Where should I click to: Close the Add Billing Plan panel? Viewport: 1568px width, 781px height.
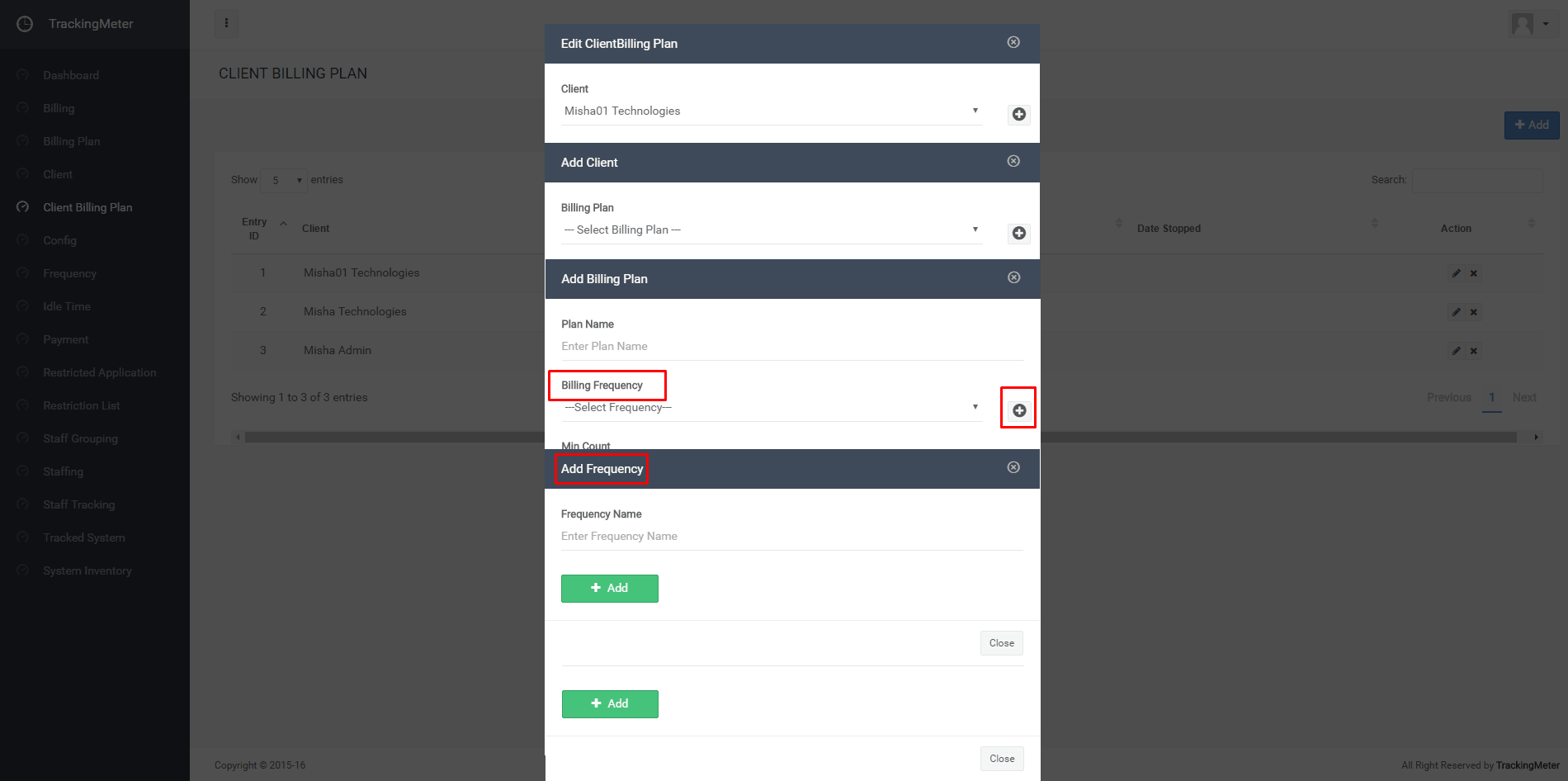(x=1013, y=277)
